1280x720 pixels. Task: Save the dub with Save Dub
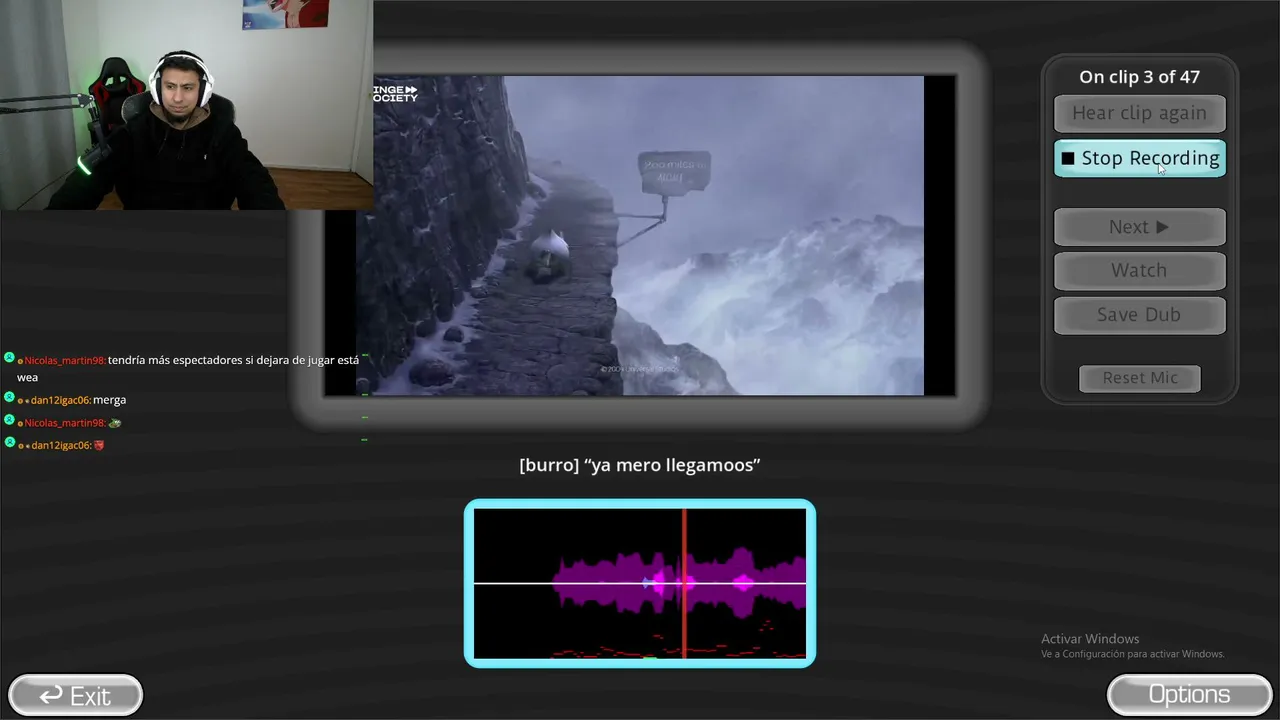click(x=1139, y=314)
